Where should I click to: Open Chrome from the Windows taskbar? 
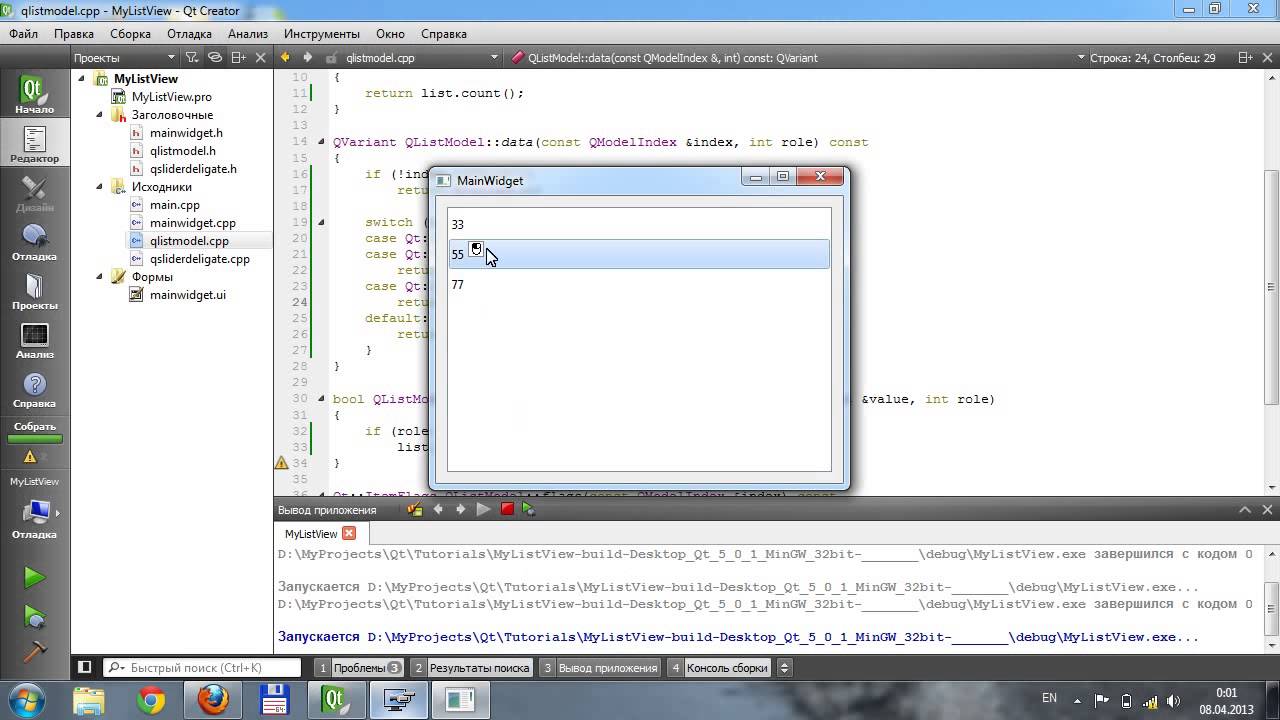coord(151,700)
